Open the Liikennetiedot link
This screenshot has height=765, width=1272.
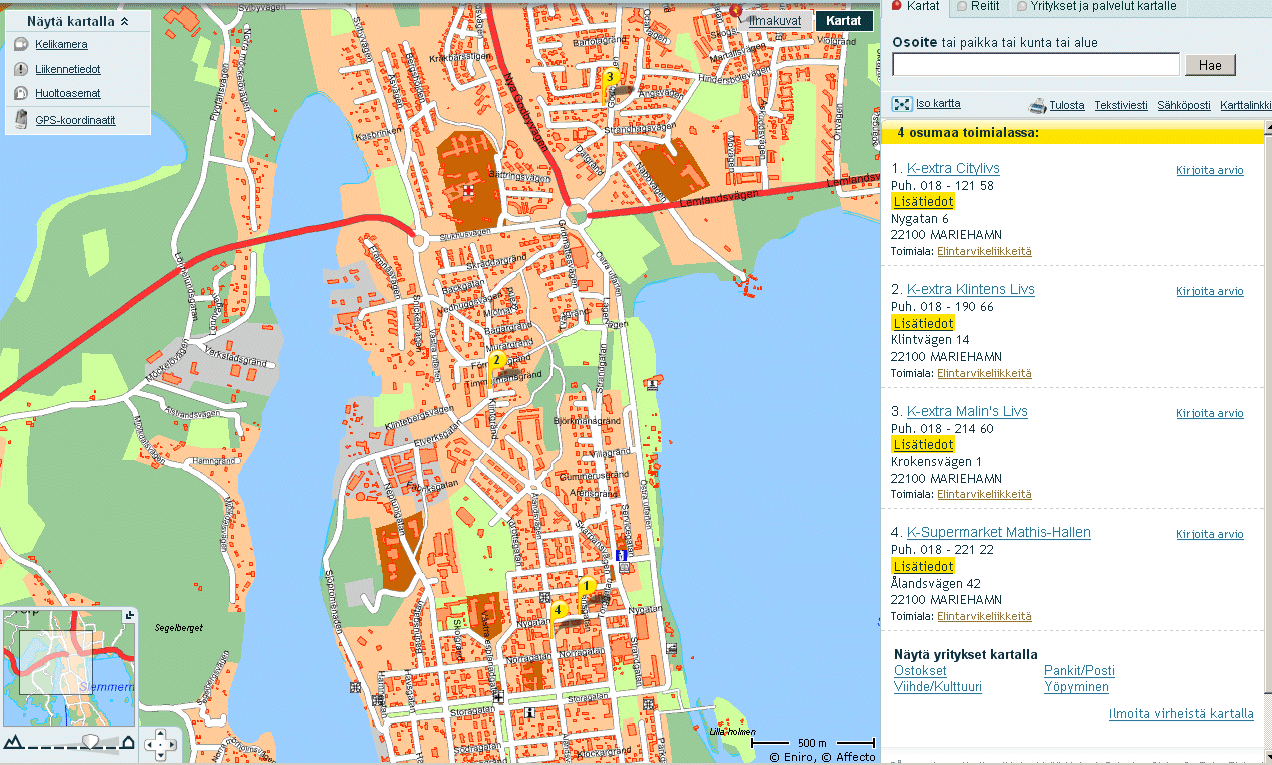coord(67,69)
